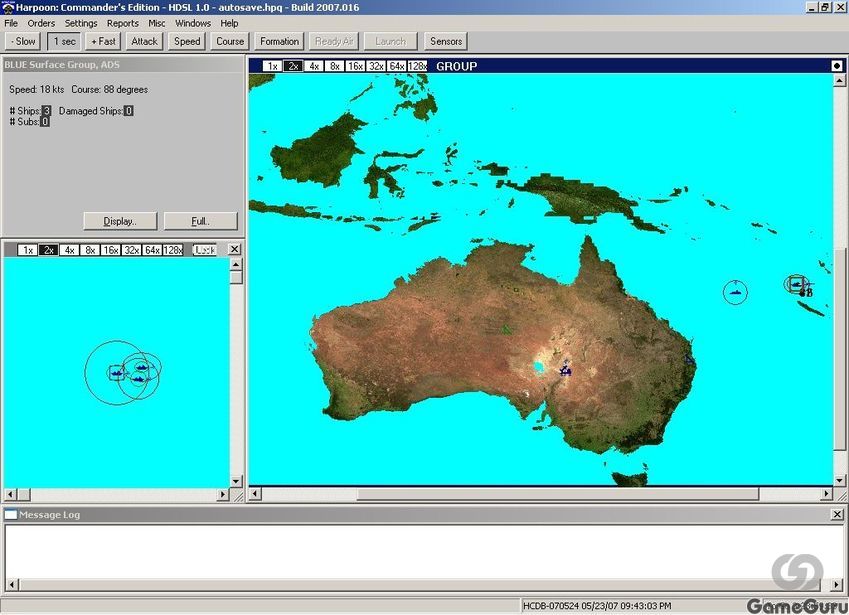Click the Message Log scroll right arrow
The width and height of the screenshot is (849, 615).
click(x=837, y=585)
